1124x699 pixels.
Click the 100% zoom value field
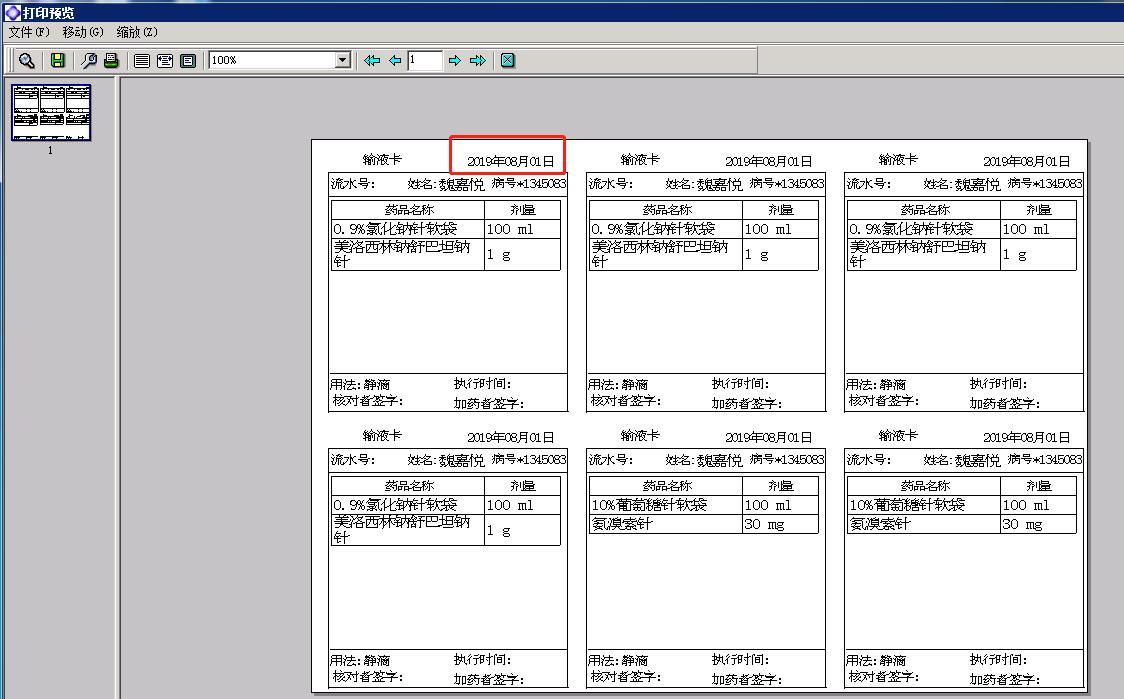coord(272,60)
